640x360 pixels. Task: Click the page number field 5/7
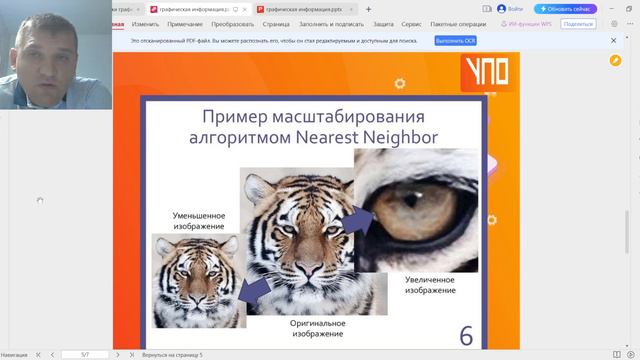click(85, 355)
